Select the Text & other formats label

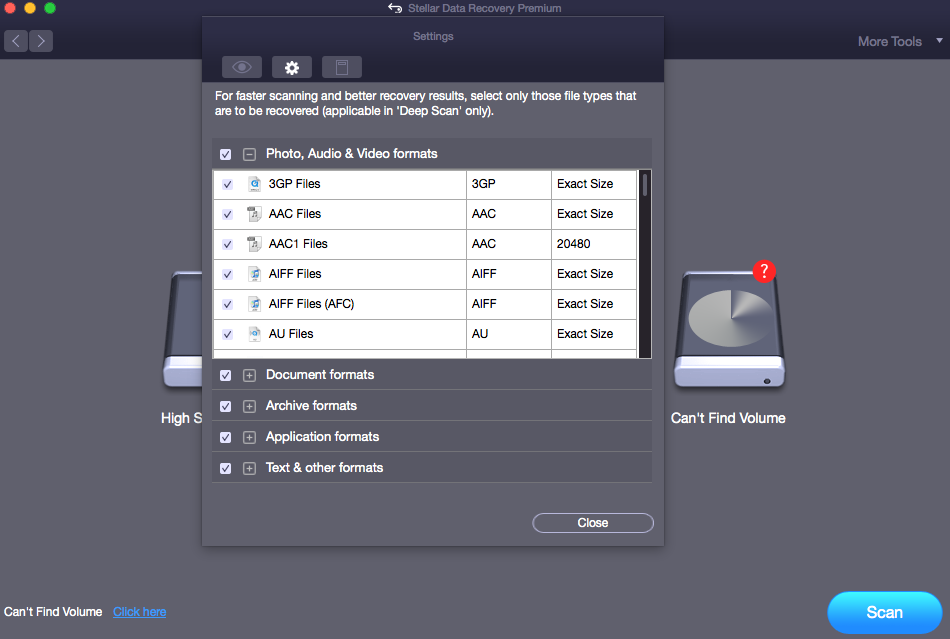pos(324,467)
